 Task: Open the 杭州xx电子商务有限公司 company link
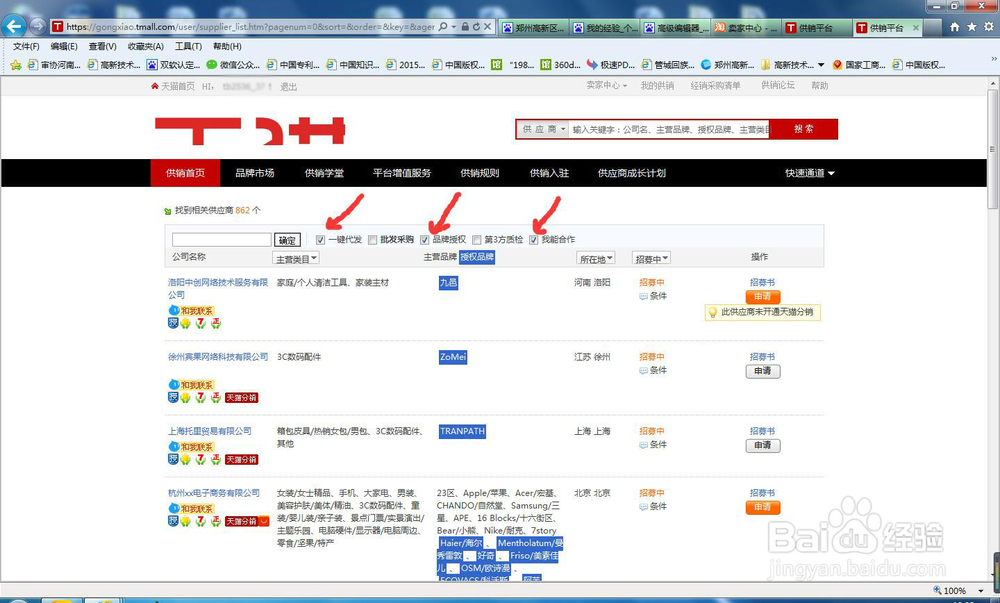[214, 493]
